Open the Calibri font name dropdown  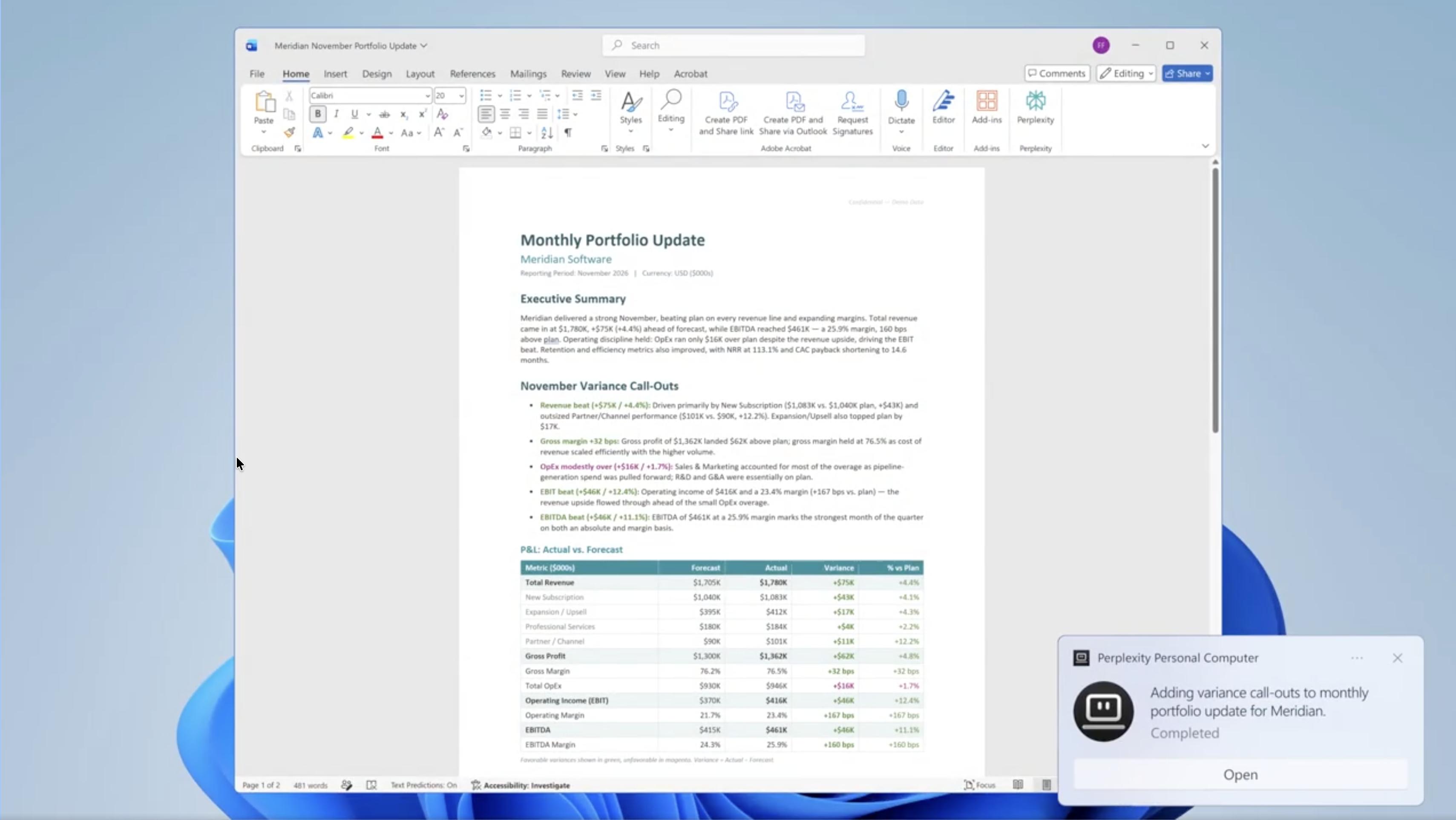pyautogui.click(x=427, y=95)
